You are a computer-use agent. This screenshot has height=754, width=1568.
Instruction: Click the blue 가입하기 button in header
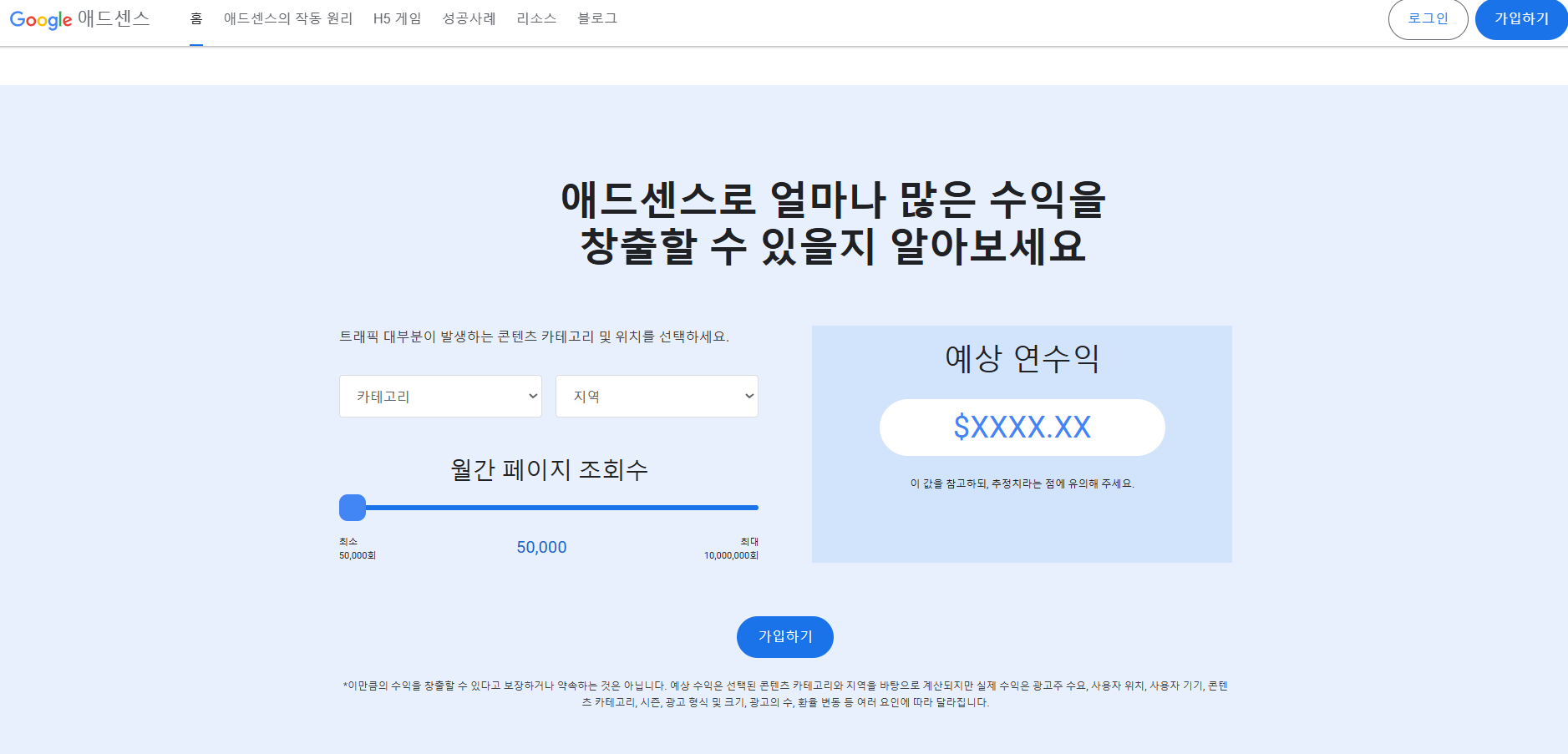point(1521,19)
